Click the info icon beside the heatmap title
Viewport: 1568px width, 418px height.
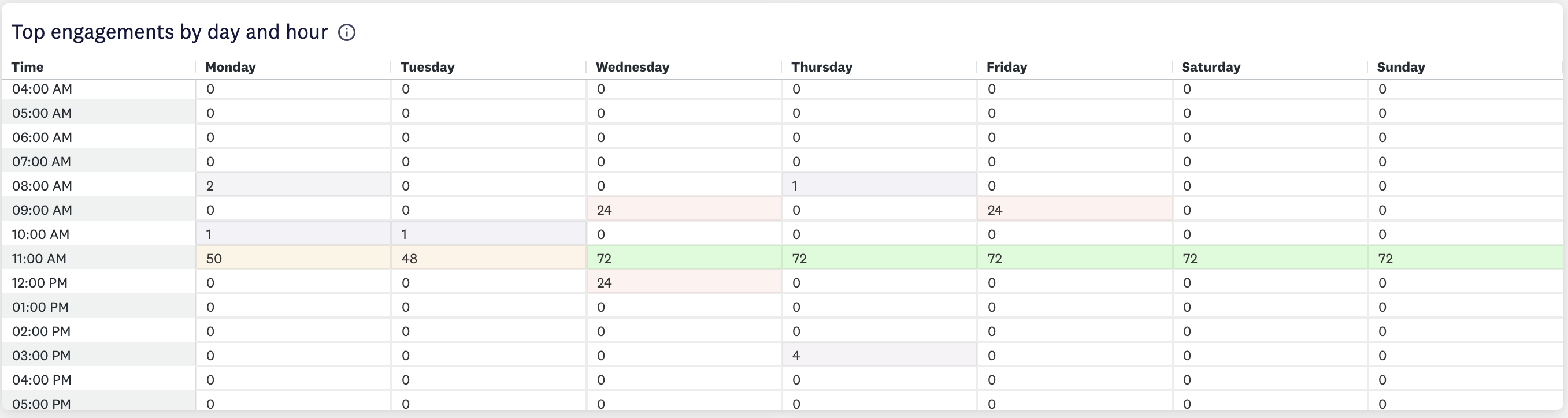click(346, 32)
